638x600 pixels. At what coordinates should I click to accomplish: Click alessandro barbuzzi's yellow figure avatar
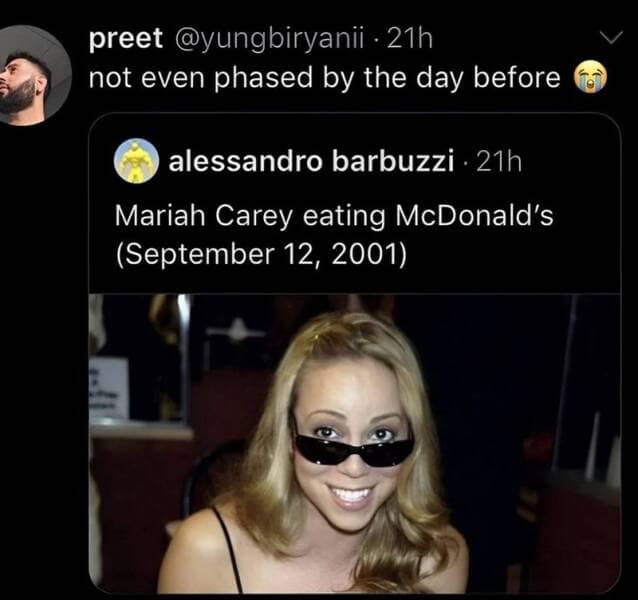[136, 161]
